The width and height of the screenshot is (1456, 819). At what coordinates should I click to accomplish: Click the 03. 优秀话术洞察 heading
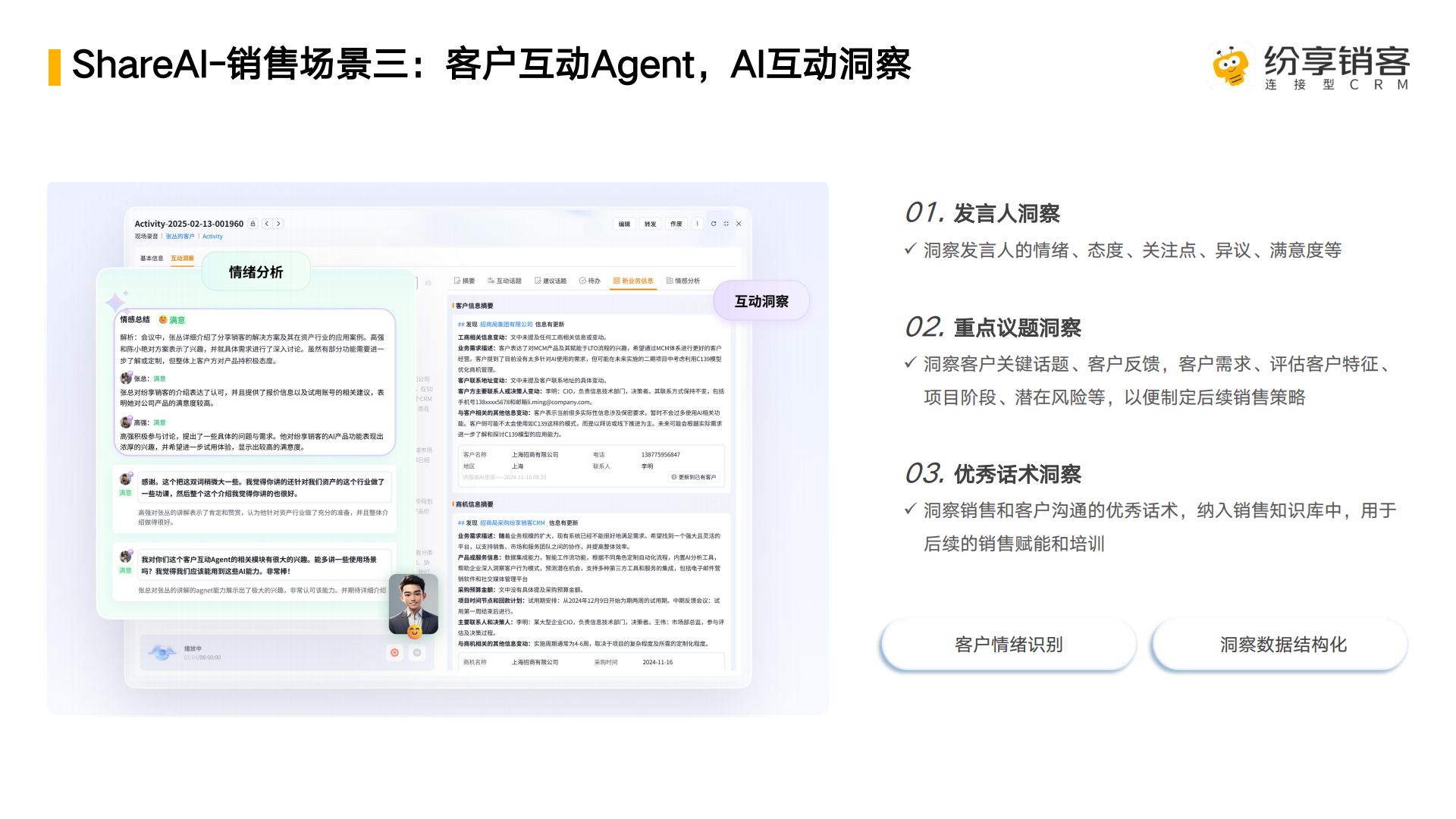[993, 474]
